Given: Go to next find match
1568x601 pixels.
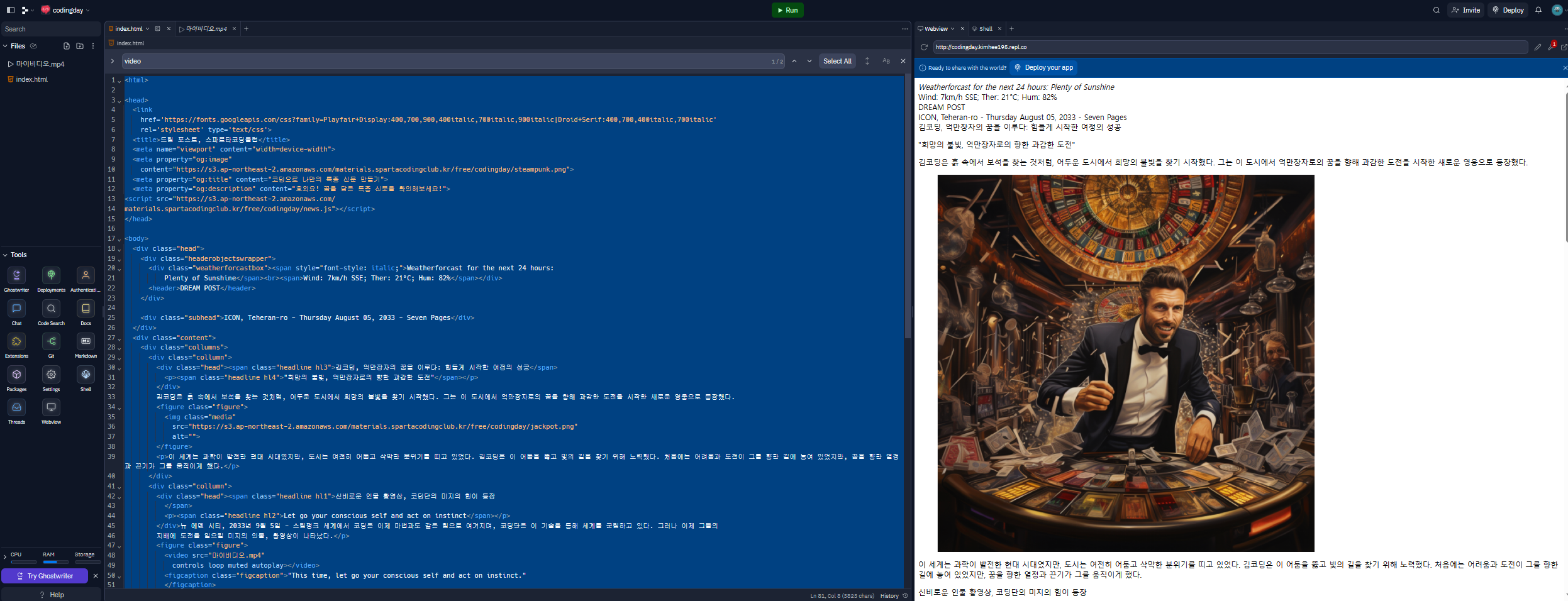Looking at the screenshot, I should point(809,61).
